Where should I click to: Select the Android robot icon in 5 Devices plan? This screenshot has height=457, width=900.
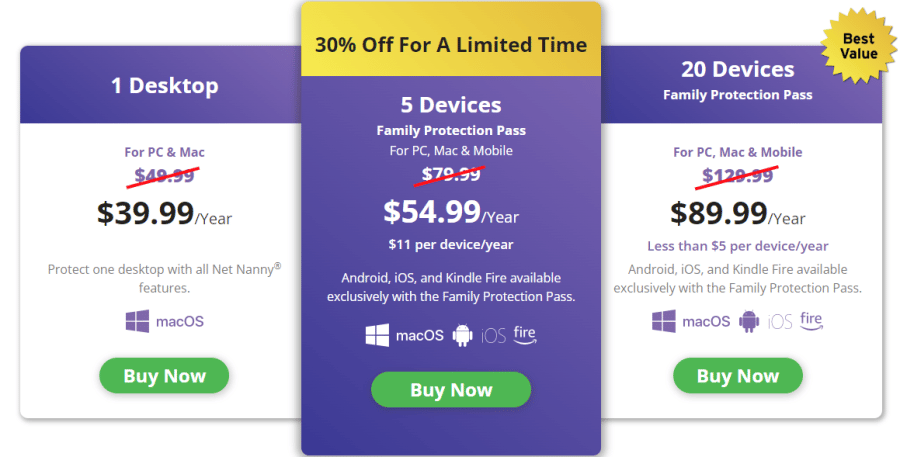coord(462,335)
